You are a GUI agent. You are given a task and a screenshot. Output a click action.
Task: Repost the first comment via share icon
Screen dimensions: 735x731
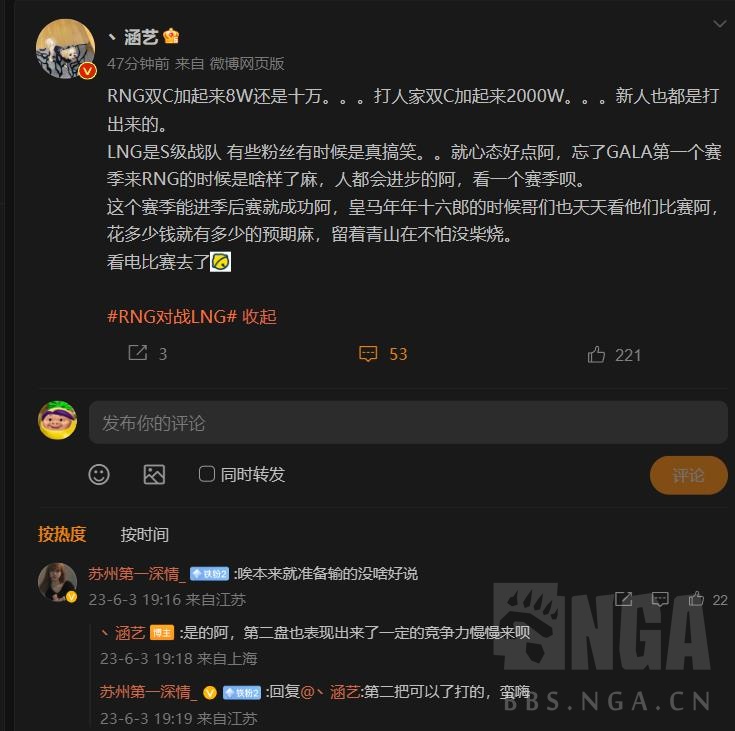[623, 599]
